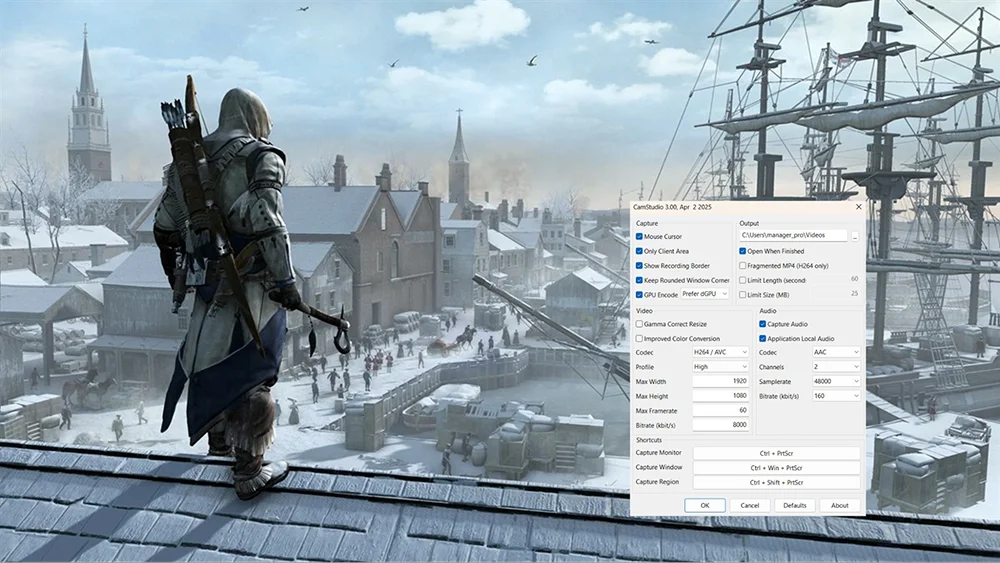
Task: Click the Defaults button
Action: [794, 505]
